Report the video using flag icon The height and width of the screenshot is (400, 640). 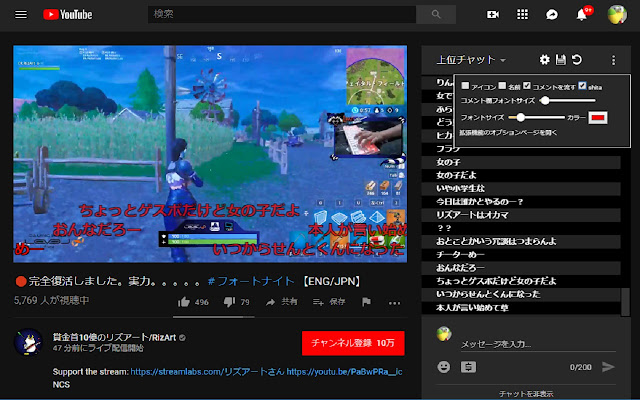pyautogui.click(x=366, y=302)
